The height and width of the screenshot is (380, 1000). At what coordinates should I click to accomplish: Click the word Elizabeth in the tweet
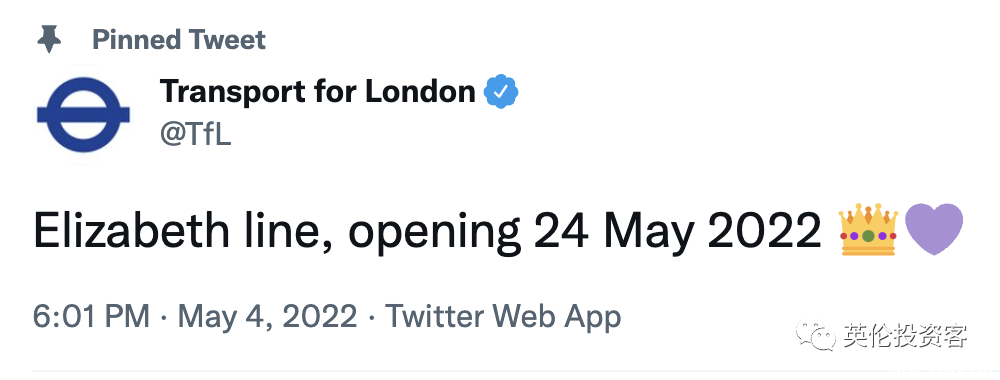click(x=131, y=230)
